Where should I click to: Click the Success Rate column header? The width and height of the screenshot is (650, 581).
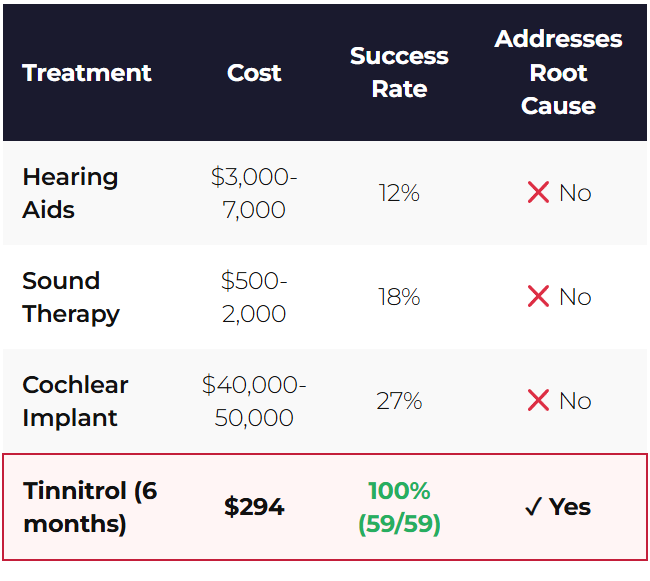tap(399, 73)
